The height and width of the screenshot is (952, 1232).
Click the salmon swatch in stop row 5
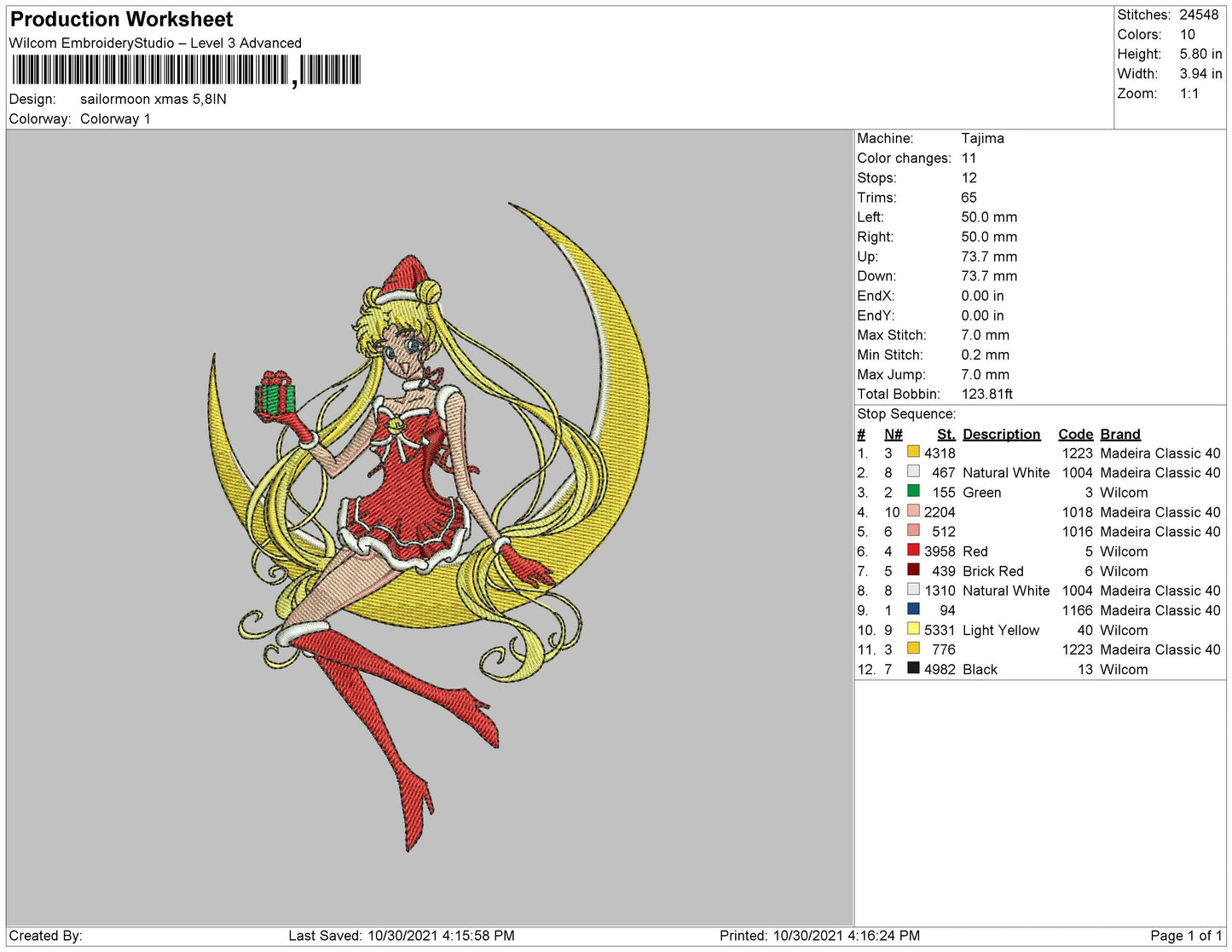coord(913,530)
